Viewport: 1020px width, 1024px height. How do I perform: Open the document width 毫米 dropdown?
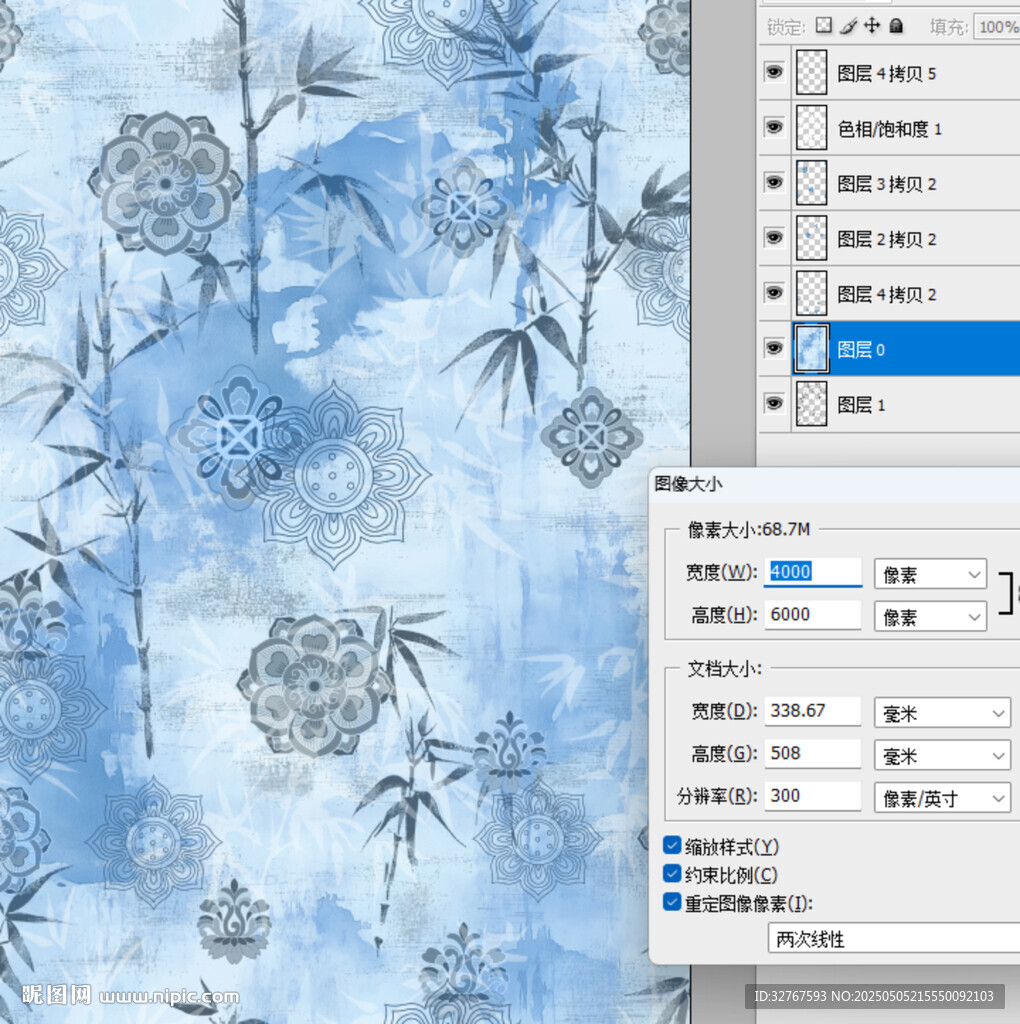click(x=942, y=712)
